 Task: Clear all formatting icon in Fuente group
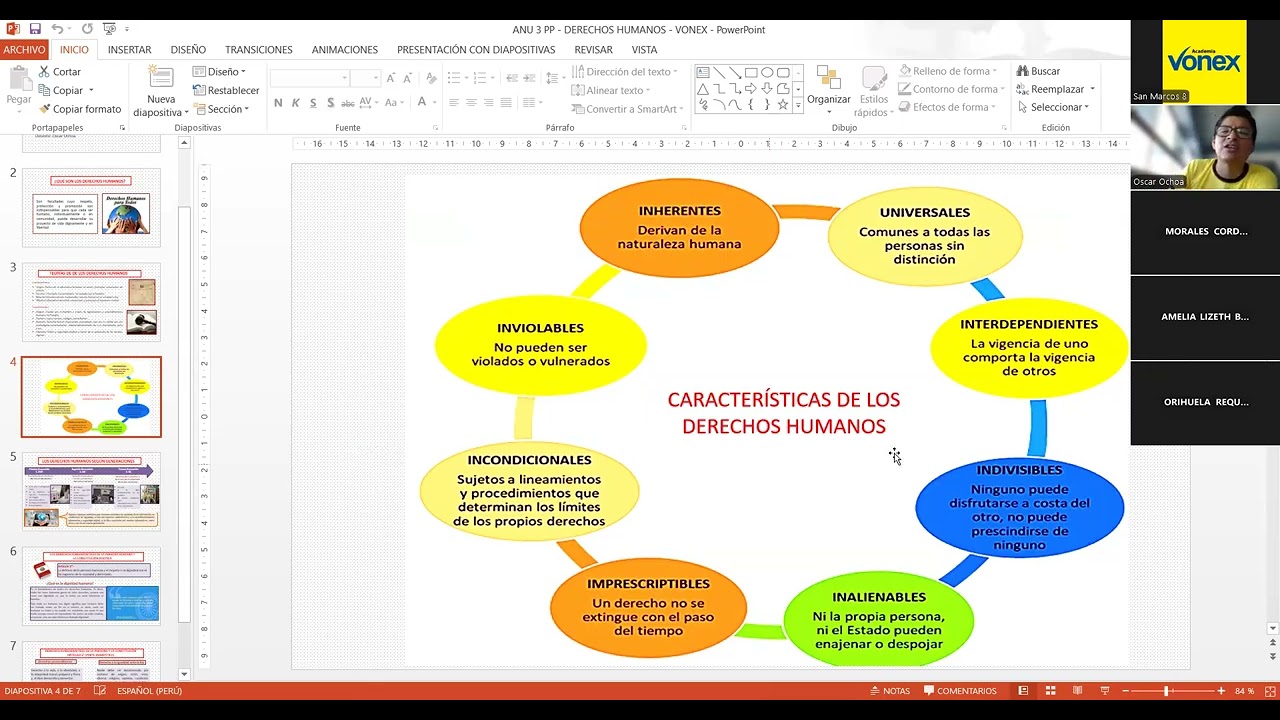431,77
